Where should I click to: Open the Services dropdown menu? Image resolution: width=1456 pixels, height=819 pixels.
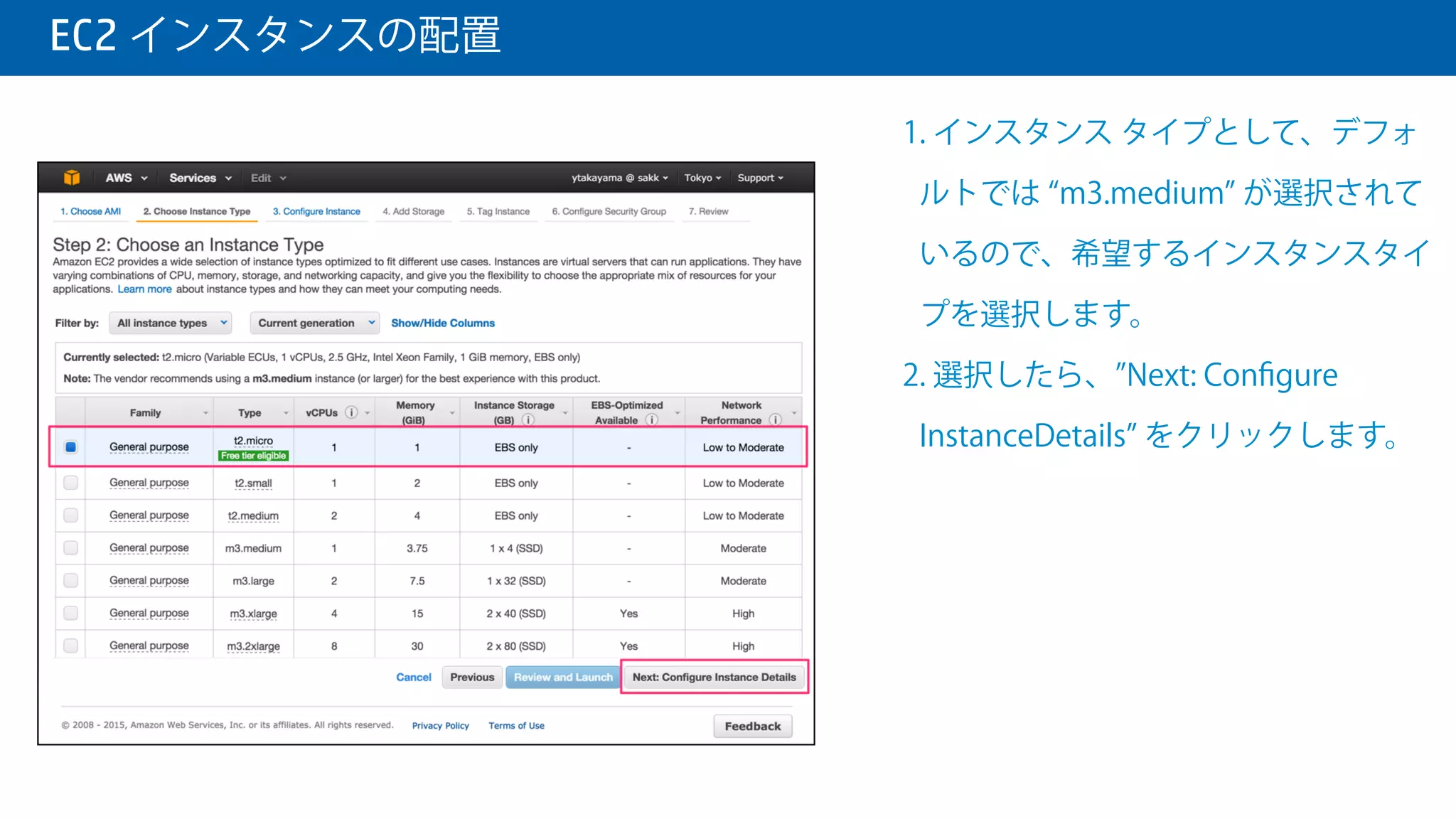coord(200,178)
